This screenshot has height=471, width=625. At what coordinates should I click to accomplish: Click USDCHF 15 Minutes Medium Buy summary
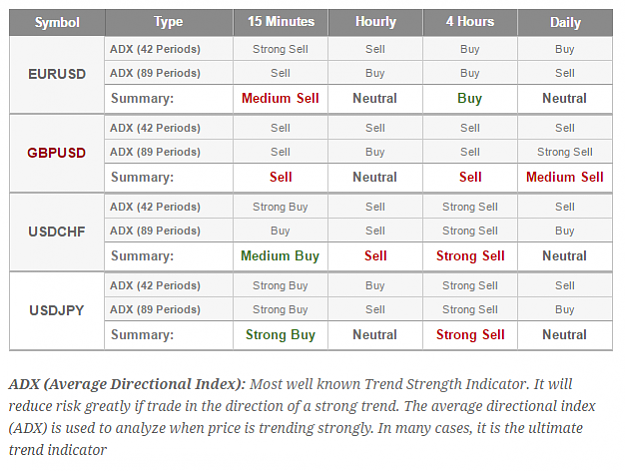click(x=280, y=256)
